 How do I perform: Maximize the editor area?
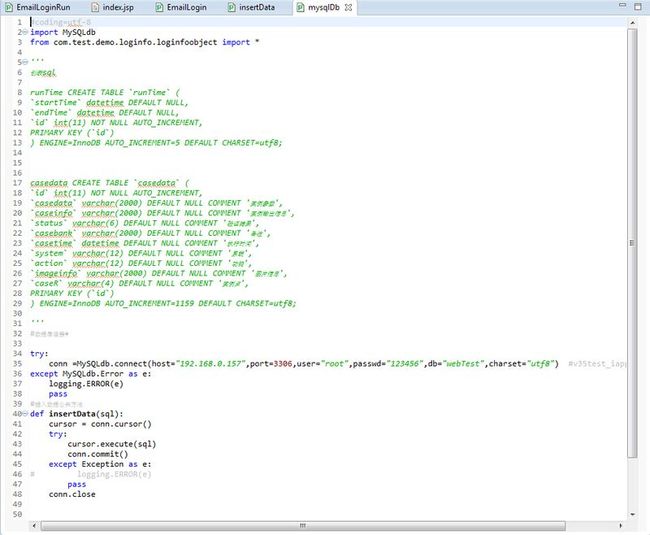[638, 6]
